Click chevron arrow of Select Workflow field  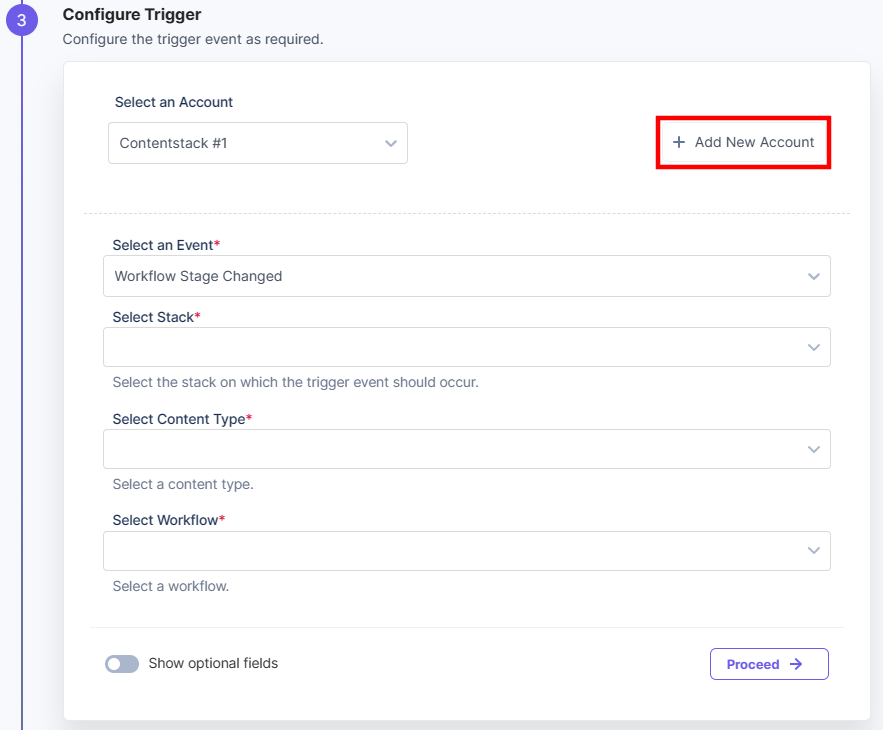(x=814, y=550)
